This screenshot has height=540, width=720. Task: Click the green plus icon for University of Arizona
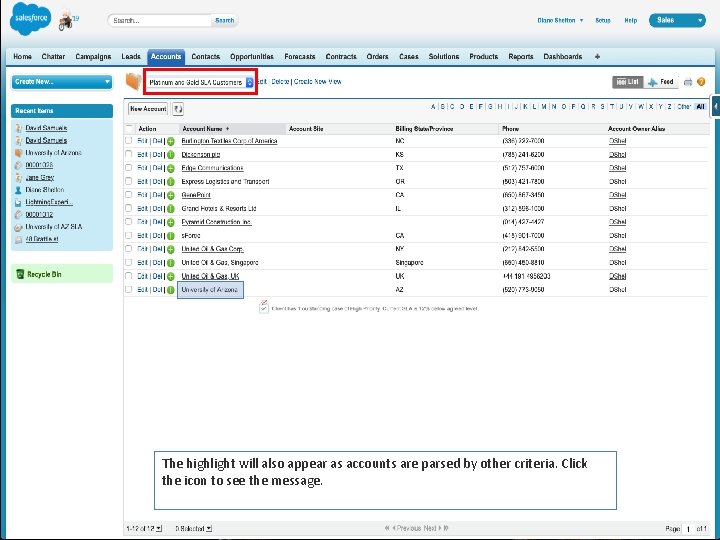171,290
